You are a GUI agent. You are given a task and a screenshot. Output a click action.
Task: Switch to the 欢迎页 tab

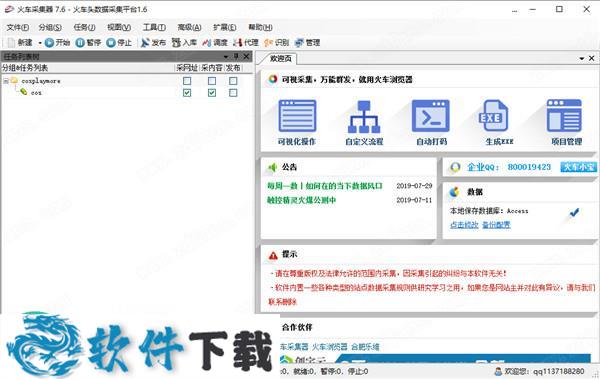tap(280, 58)
